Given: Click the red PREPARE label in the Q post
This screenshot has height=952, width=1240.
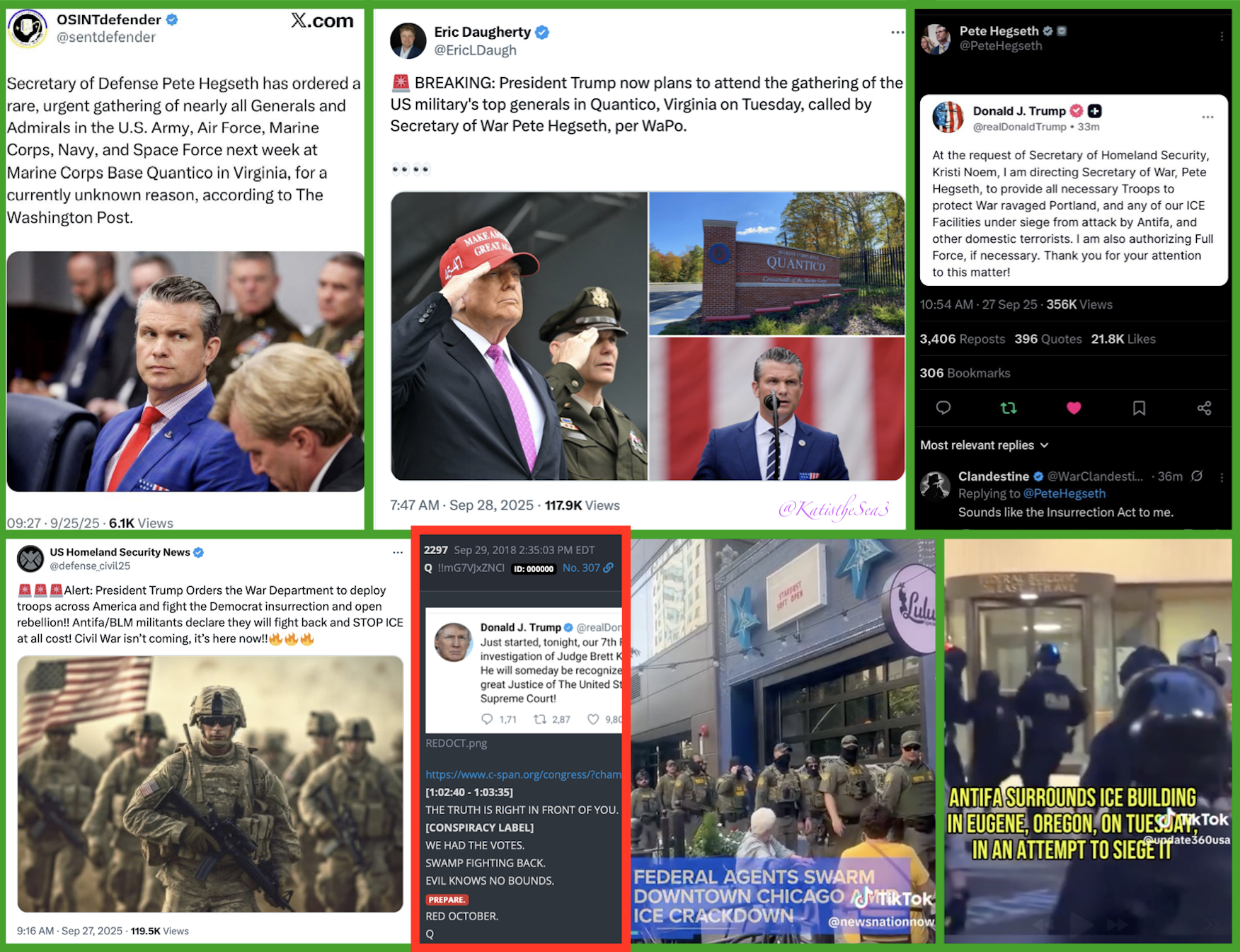Looking at the screenshot, I should [x=447, y=900].
